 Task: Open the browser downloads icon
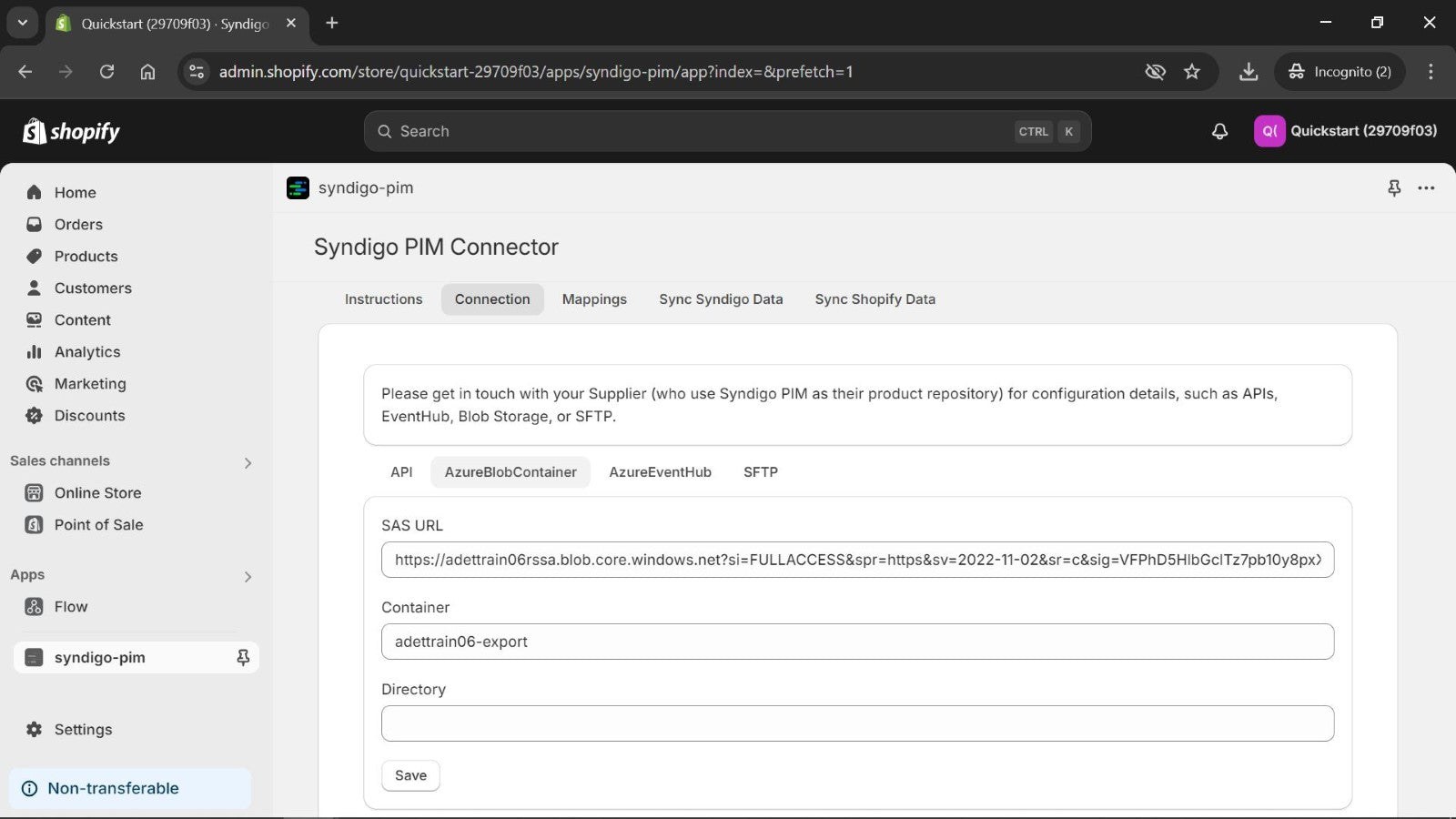[x=1249, y=72]
